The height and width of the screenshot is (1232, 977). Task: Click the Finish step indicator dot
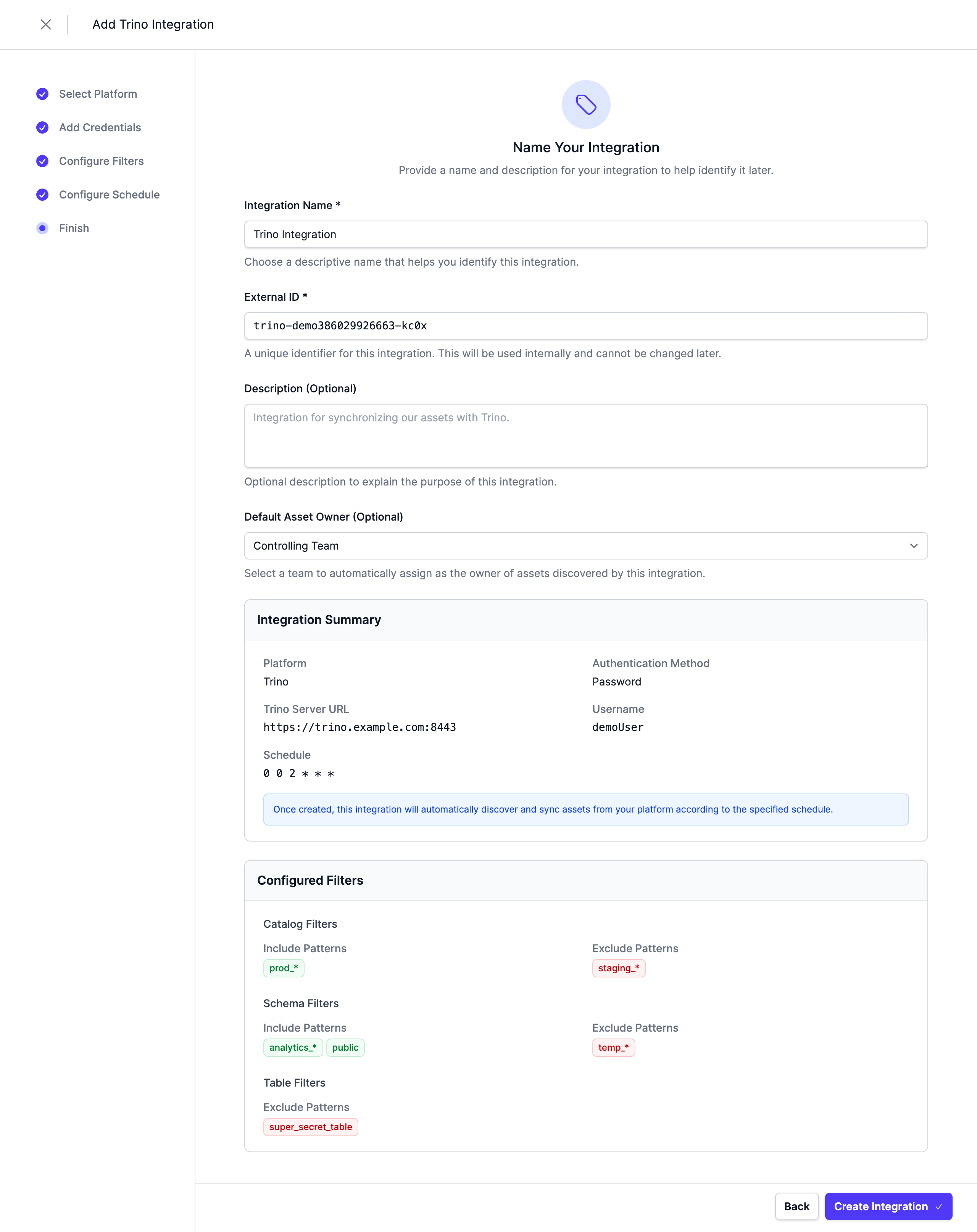pos(42,229)
